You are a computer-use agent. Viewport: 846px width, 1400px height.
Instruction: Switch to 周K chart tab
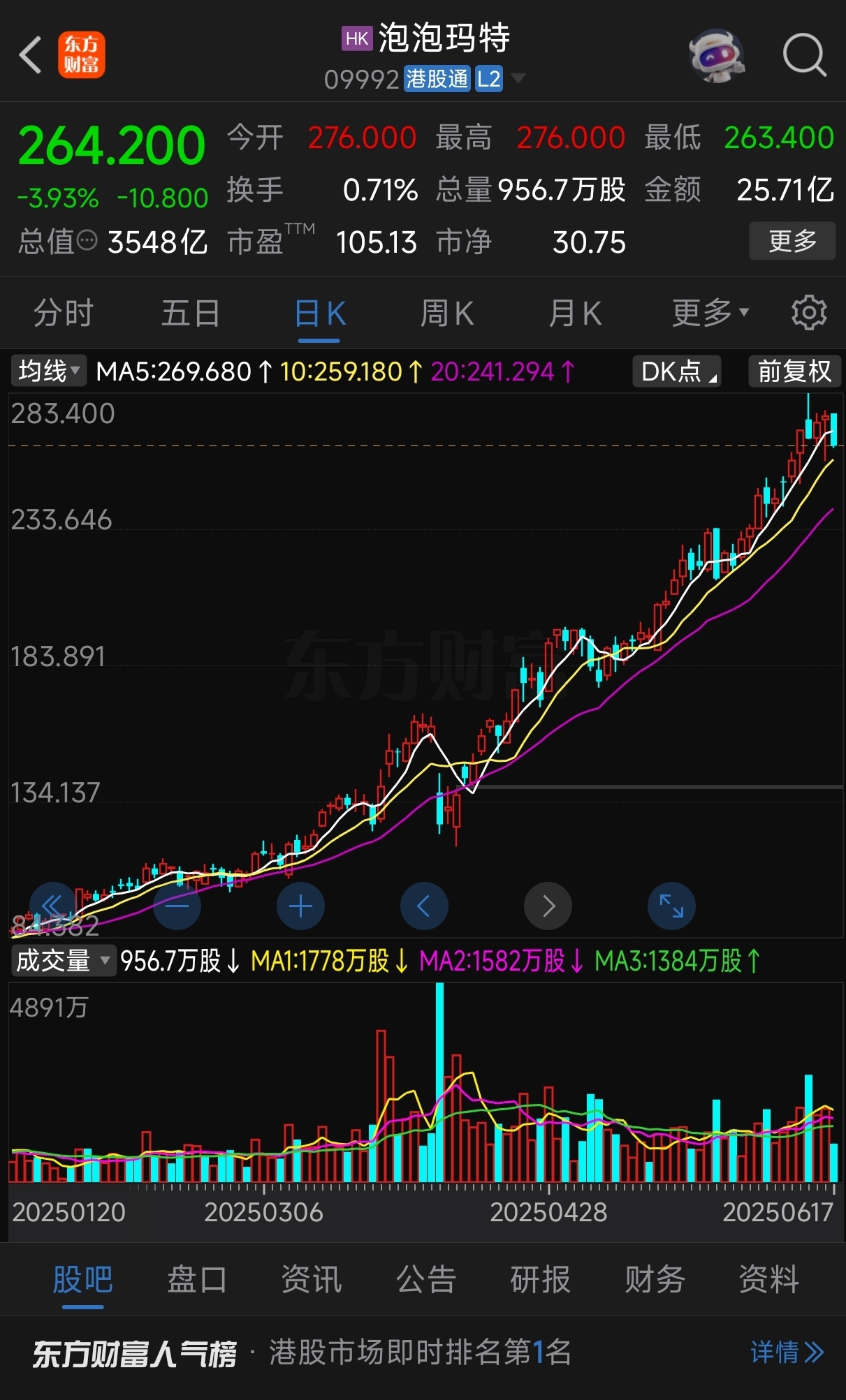pyautogui.click(x=447, y=313)
